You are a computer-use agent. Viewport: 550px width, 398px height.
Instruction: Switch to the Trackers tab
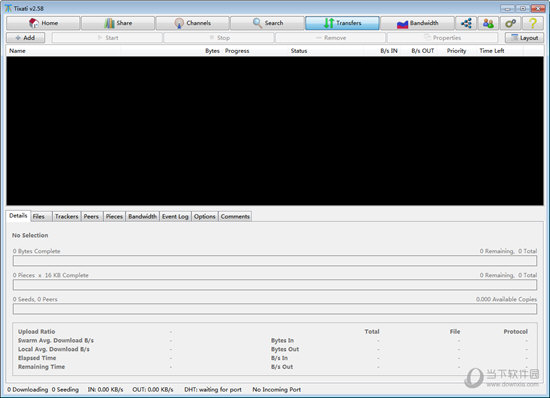point(67,216)
